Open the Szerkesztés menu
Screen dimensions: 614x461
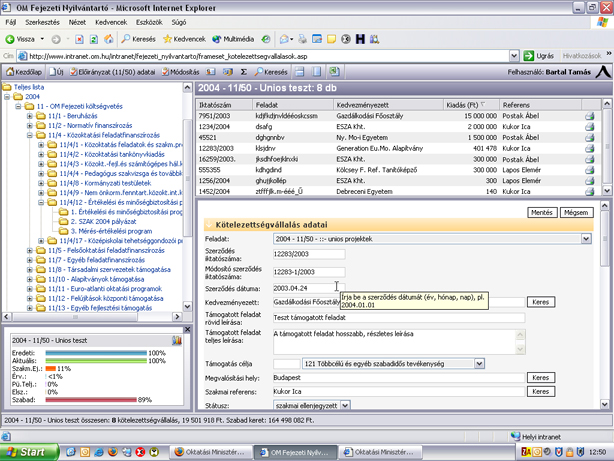click(42, 22)
